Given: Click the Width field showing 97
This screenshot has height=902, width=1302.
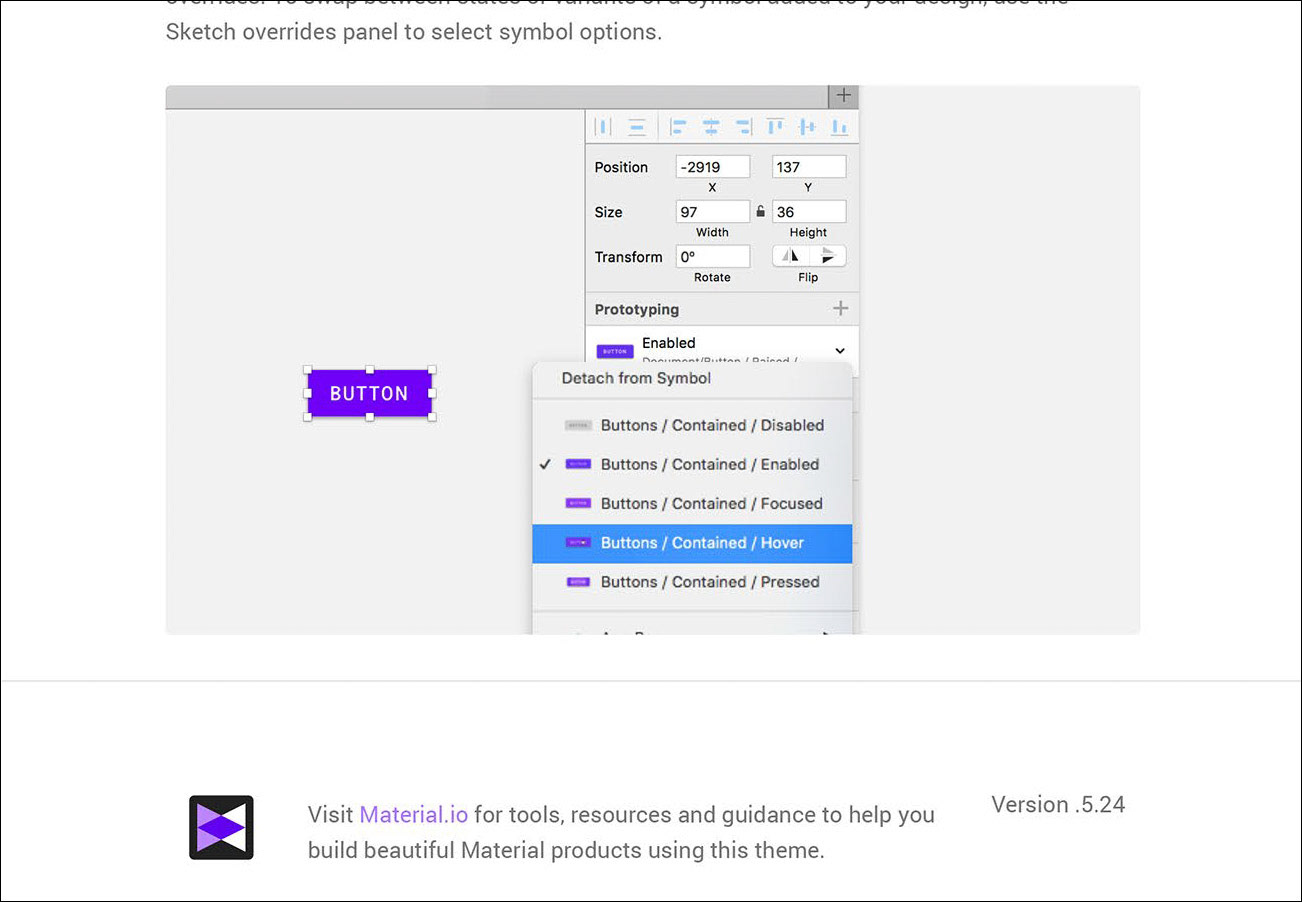Looking at the screenshot, I should pyautogui.click(x=713, y=212).
